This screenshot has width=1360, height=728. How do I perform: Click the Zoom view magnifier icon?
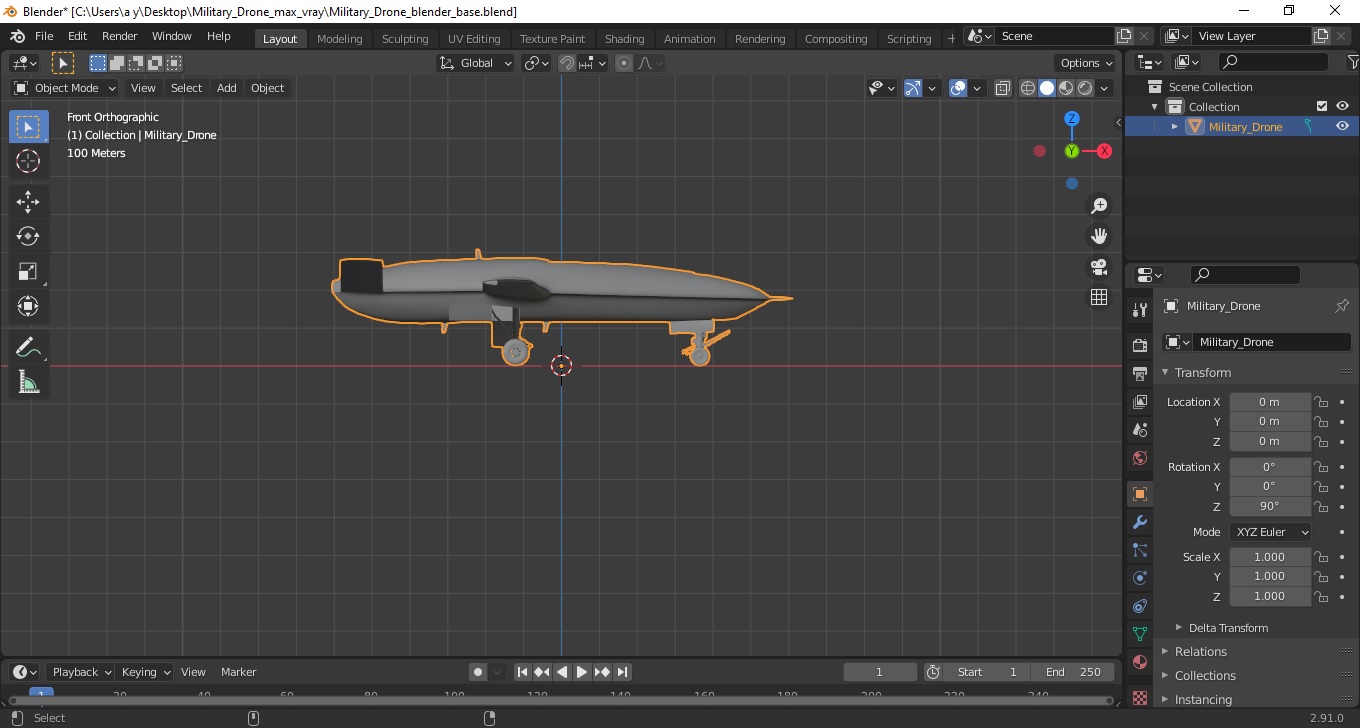coord(1099,205)
